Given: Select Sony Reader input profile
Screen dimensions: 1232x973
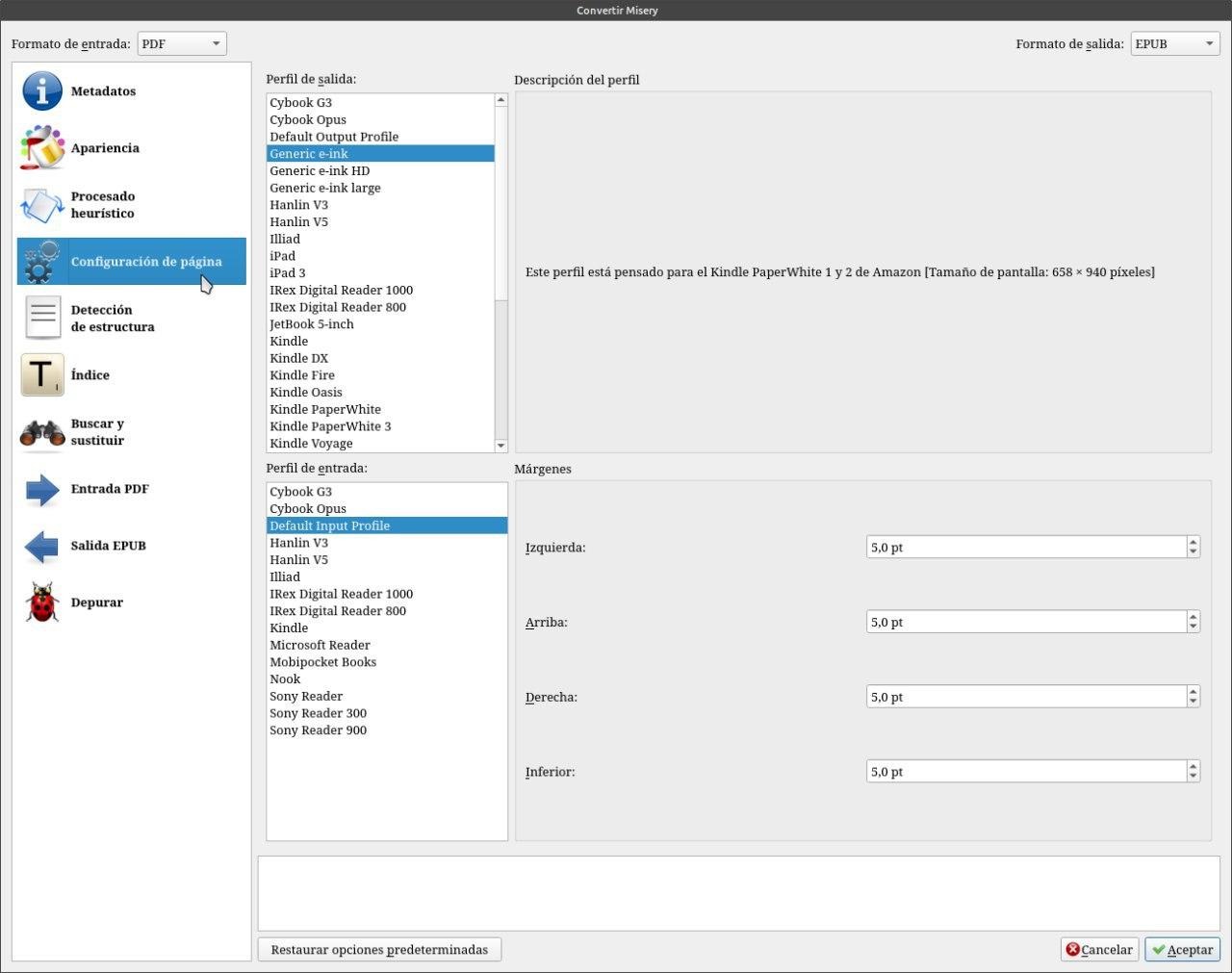Looking at the screenshot, I should (x=387, y=697).
